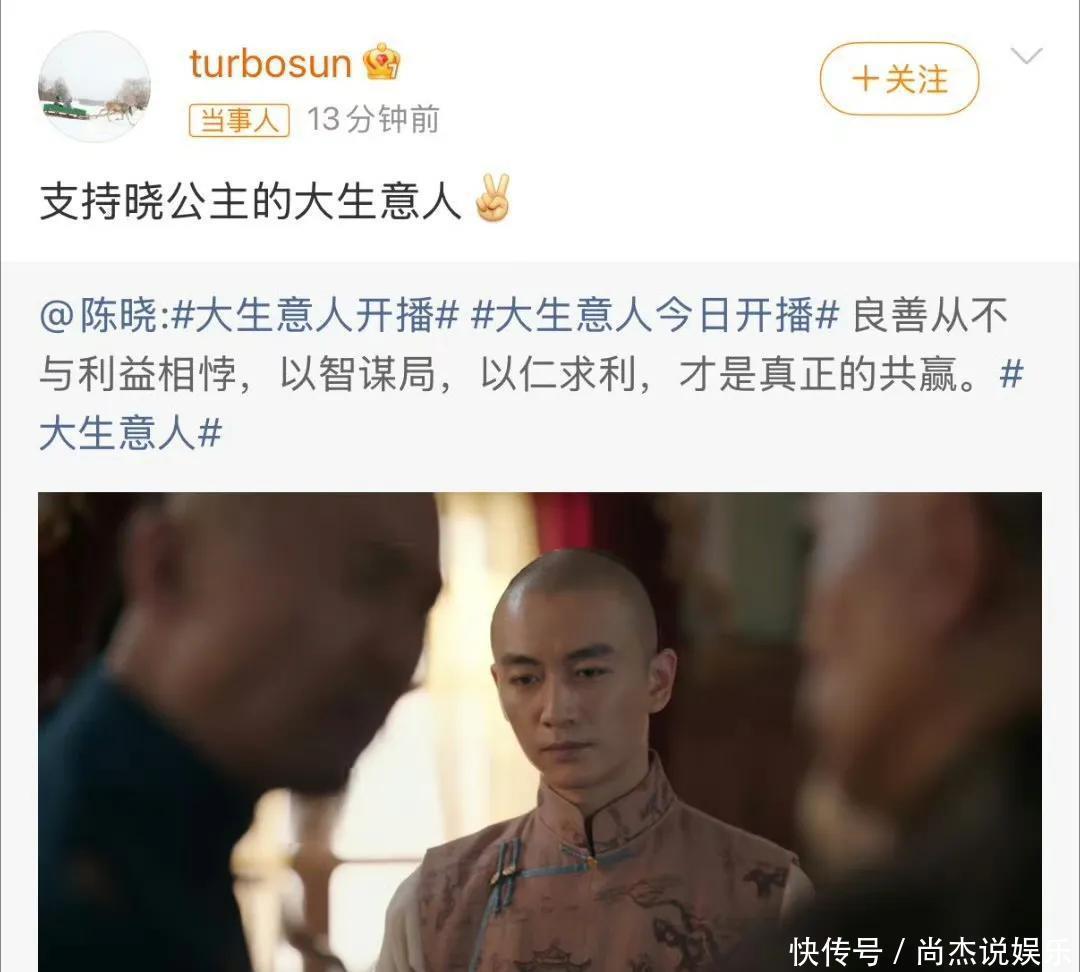Open turbosun's snowy profile avatar
The width and height of the screenshot is (1080, 972).
(x=94, y=87)
